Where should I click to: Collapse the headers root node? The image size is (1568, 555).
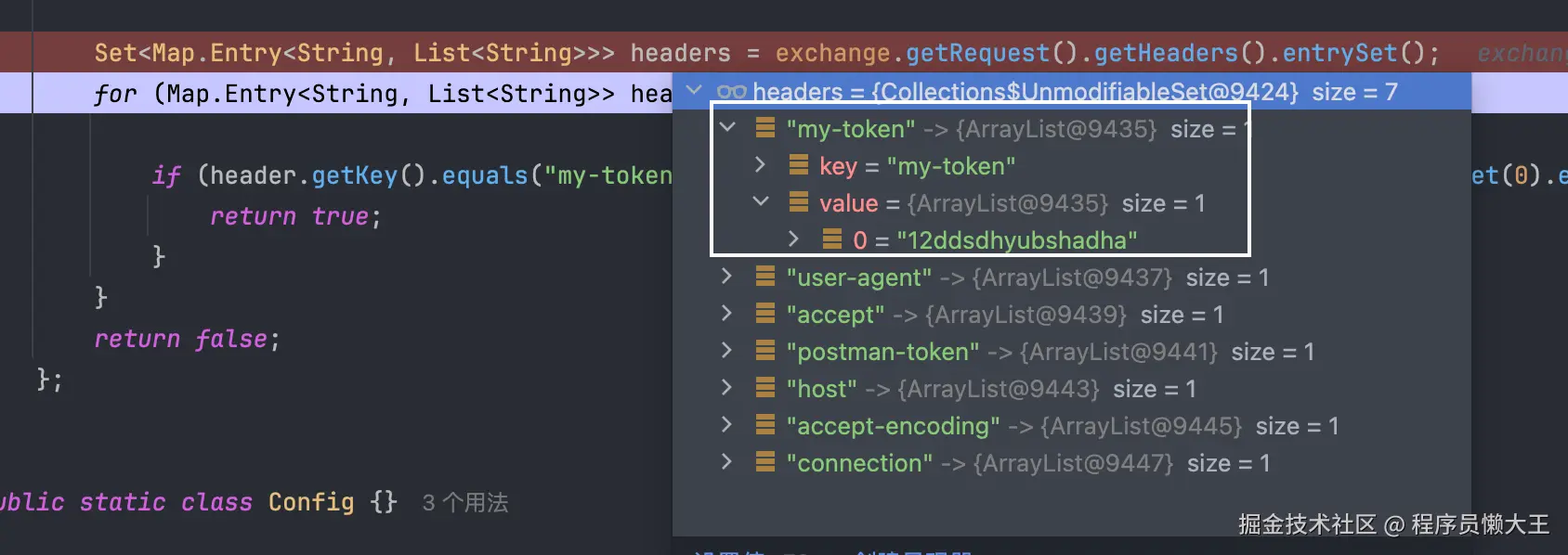693,91
